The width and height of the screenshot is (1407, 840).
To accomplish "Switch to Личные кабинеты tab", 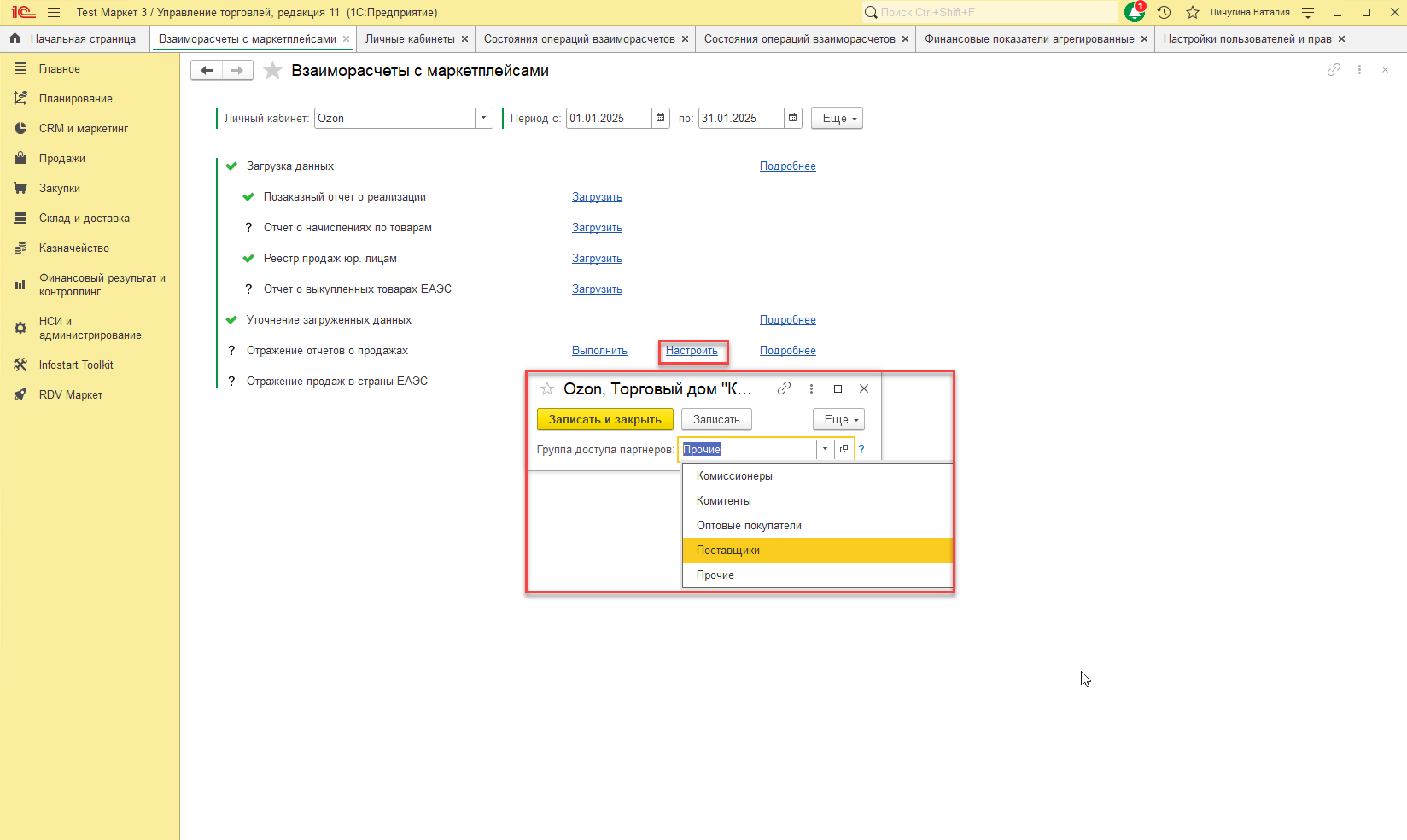I will click(x=410, y=38).
